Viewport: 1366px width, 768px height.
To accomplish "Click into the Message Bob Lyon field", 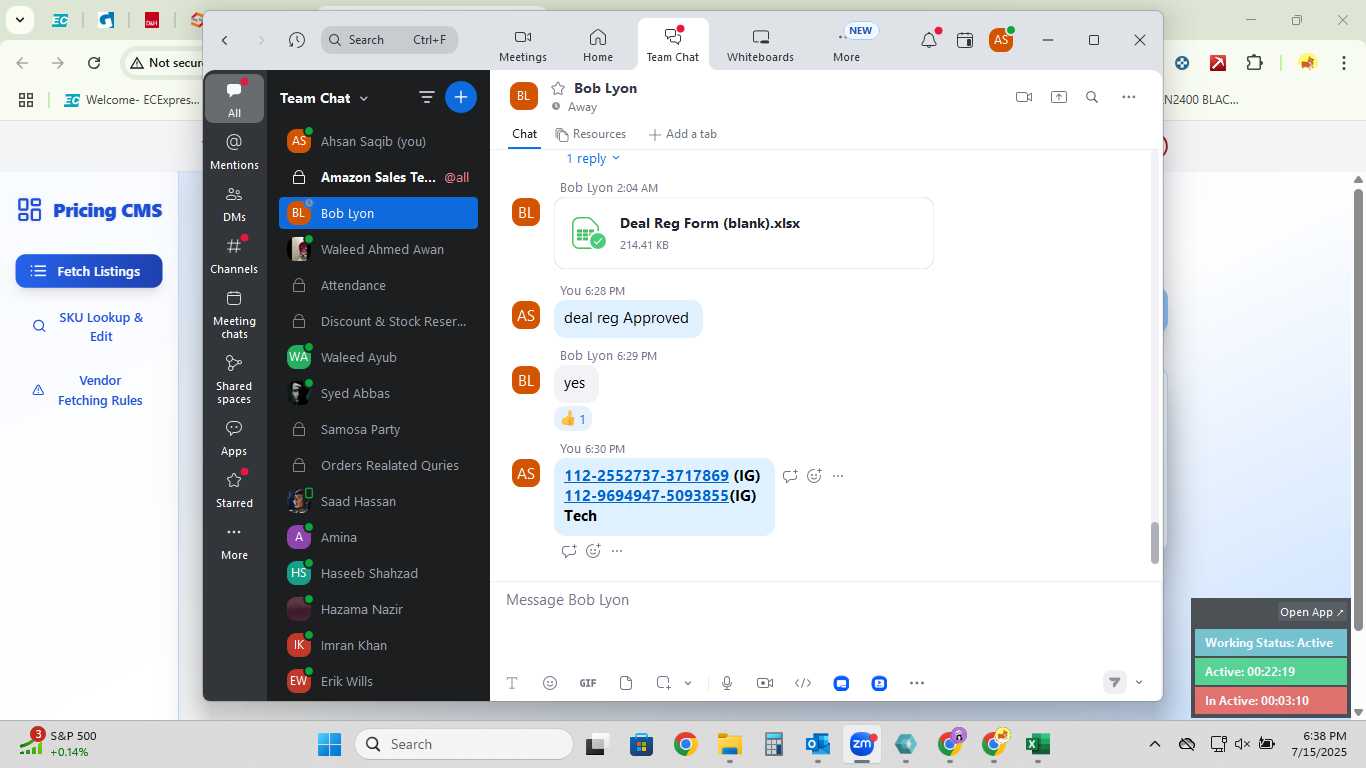I will click(x=826, y=600).
